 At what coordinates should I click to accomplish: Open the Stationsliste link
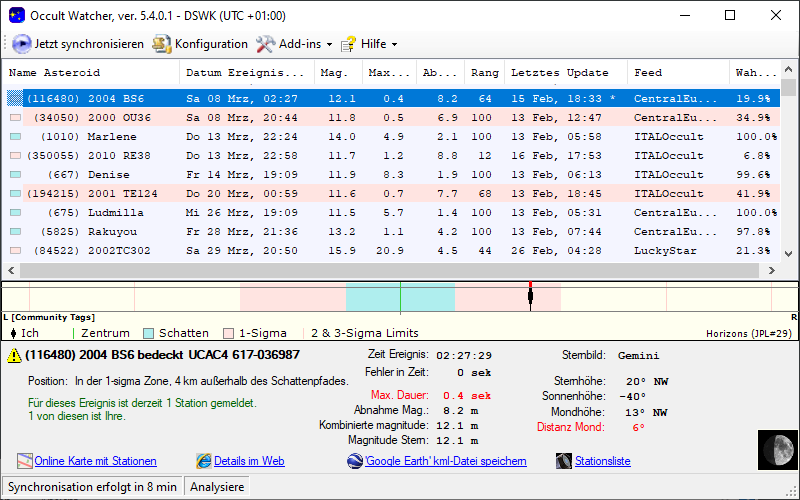tap(603, 461)
